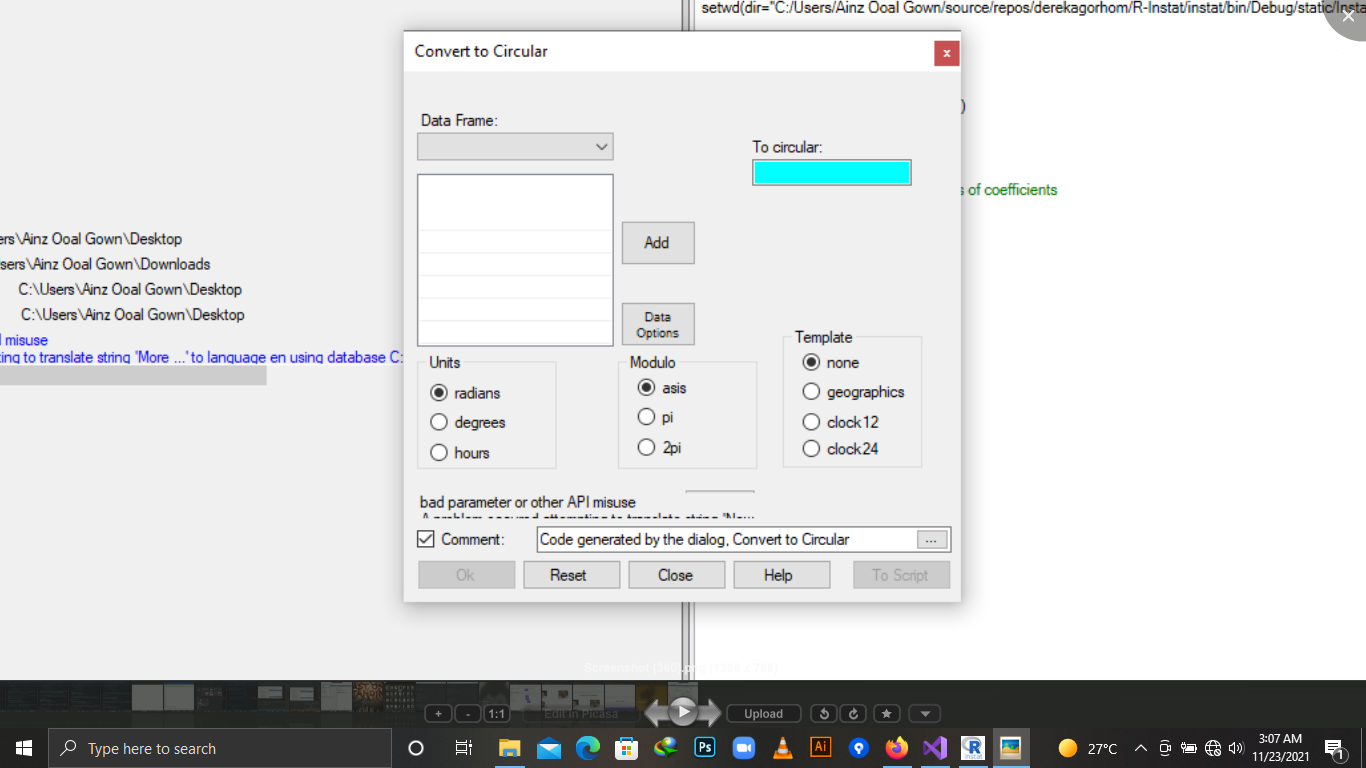Screen dimensions: 1366x768
Task: Rotate the photo clockwise in Picasa
Action: [x=852, y=713]
